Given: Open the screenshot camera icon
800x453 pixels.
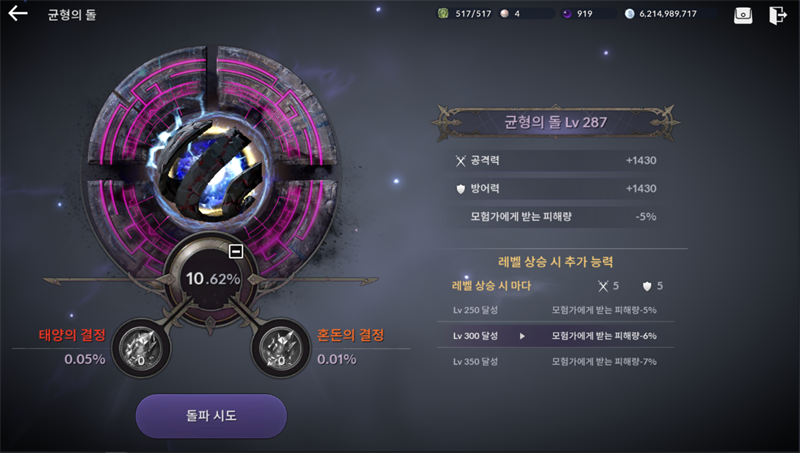Looking at the screenshot, I should pos(743,15).
